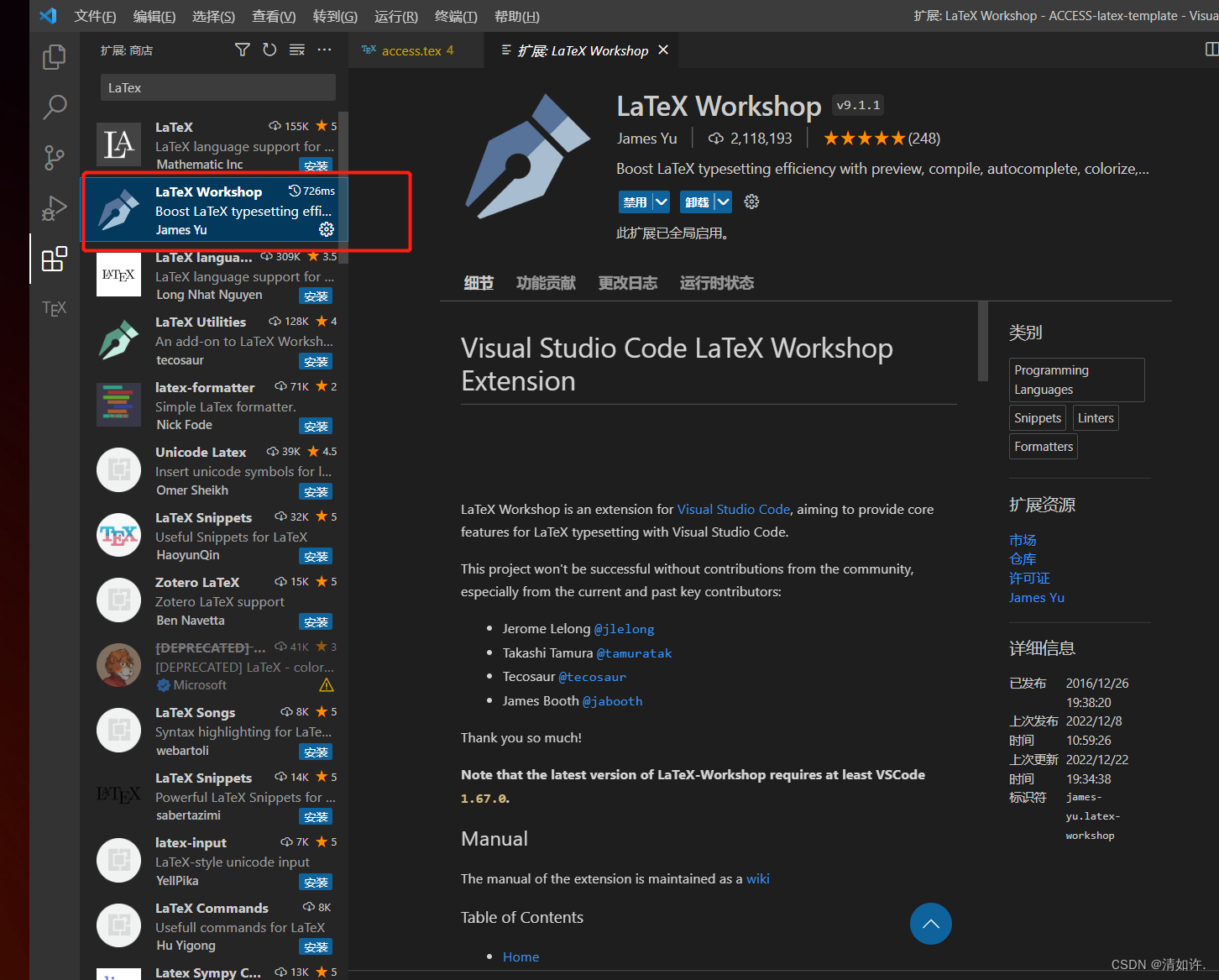
Task: Switch to the 更改日志 changelog tab
Action: pos(627,283)
